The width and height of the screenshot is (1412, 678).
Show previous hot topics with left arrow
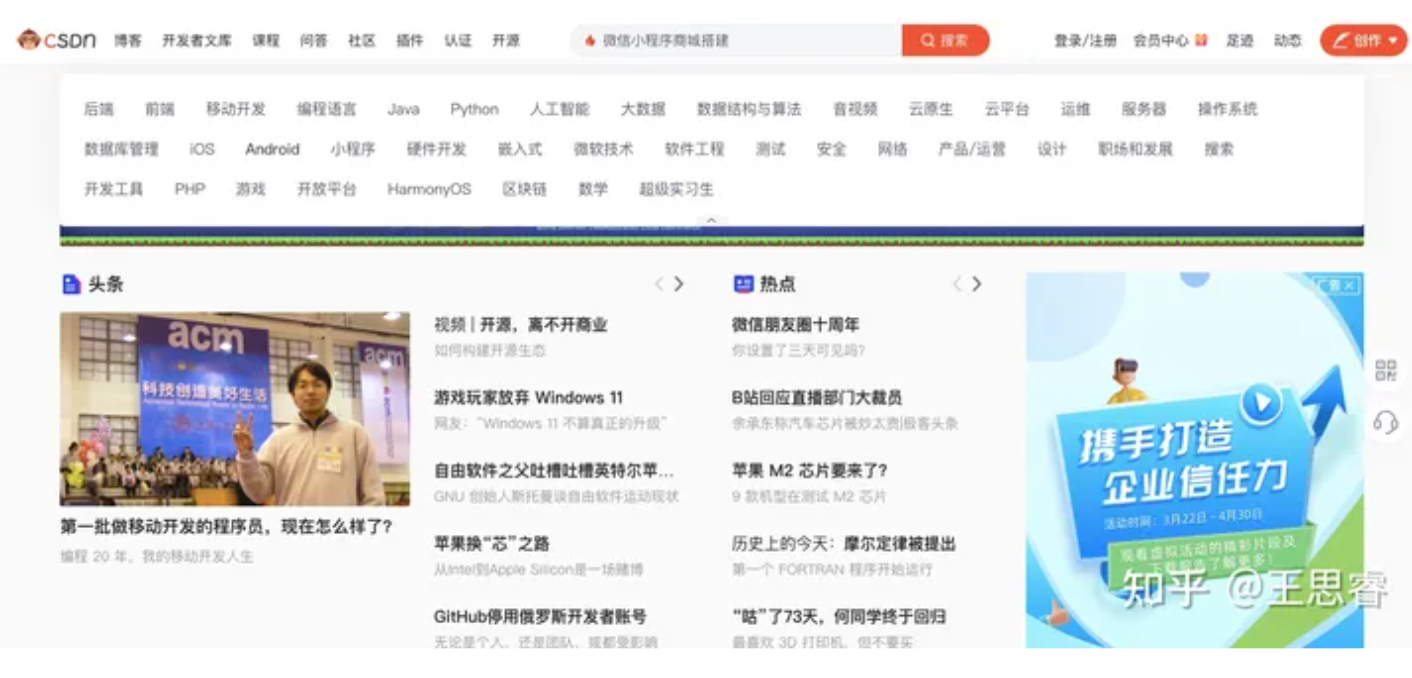(x=957, y=284)
